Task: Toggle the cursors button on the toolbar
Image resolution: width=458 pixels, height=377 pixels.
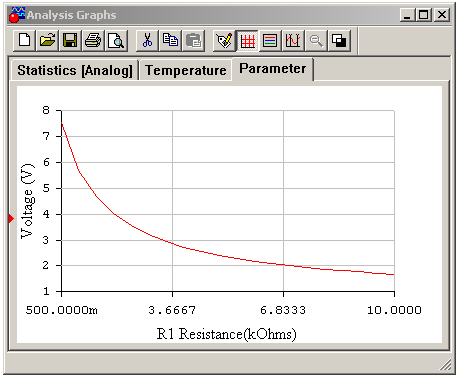Action: (x=293, y=41)
